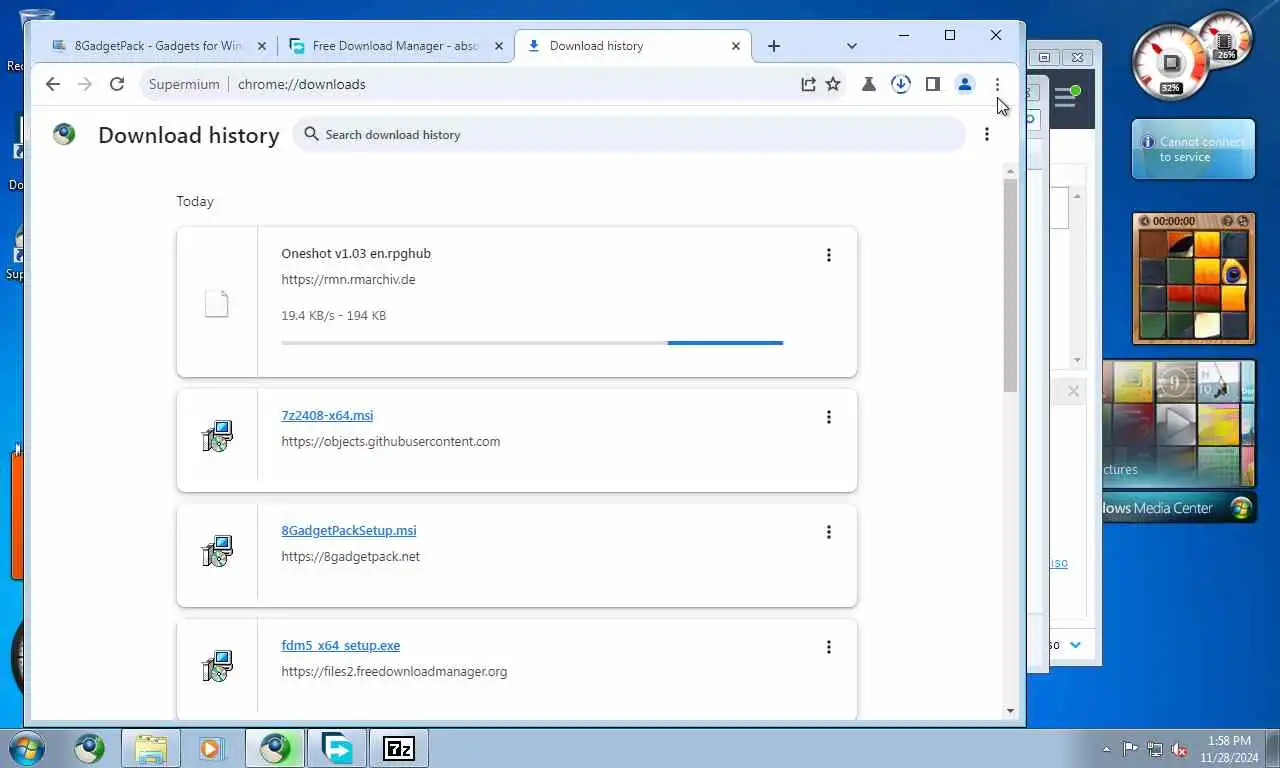Click the muted volume tray icon
Viewport: 1280px width, 768px height.
(1179, 749)
